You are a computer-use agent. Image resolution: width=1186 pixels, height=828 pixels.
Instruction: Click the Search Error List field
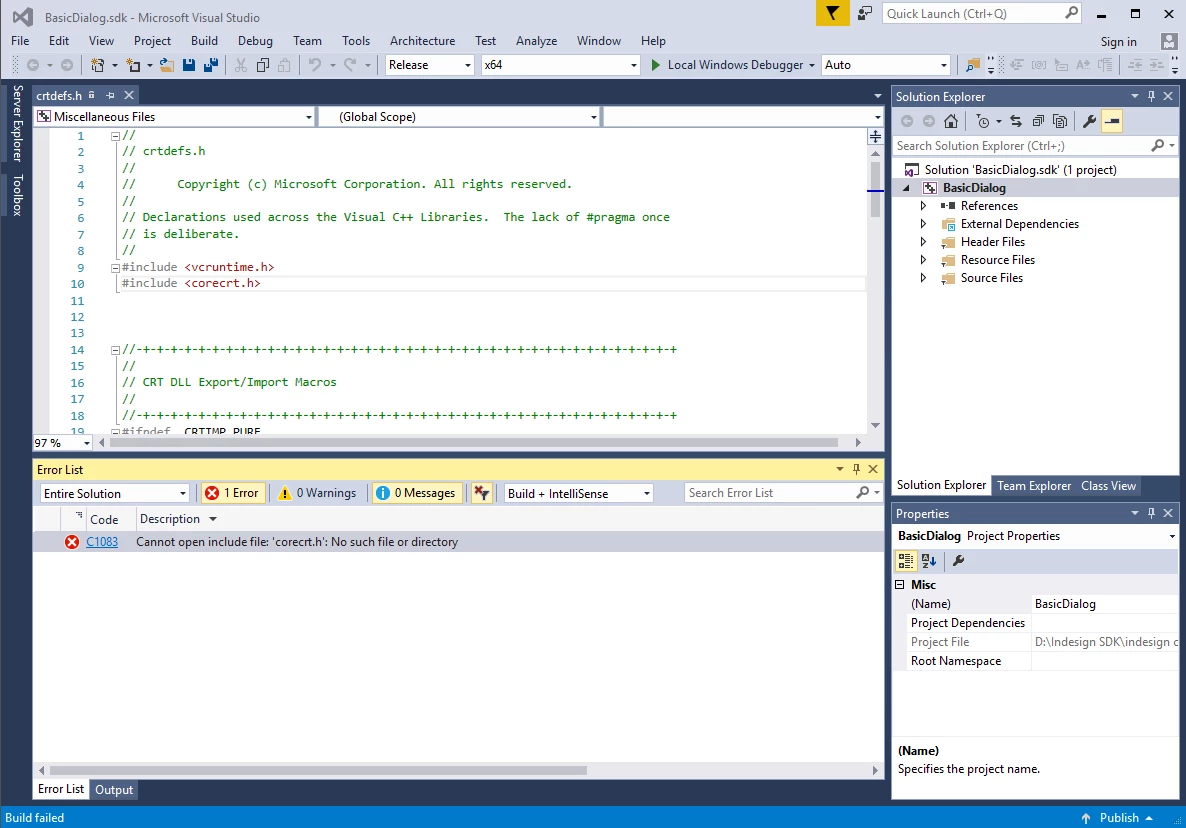click(x=782, y=493)
